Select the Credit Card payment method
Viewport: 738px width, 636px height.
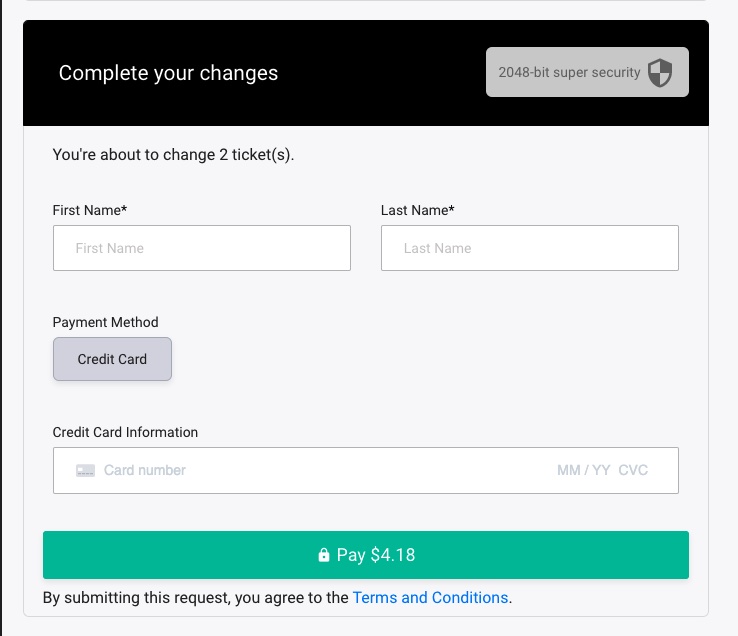click(112, 359)
